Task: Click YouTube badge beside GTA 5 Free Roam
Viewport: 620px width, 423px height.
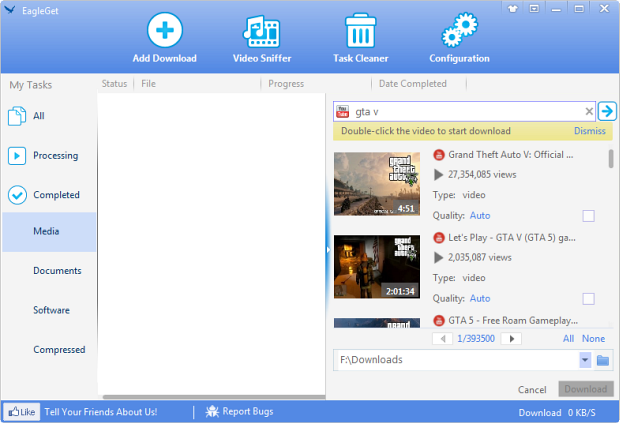Action: coord(439,321)
